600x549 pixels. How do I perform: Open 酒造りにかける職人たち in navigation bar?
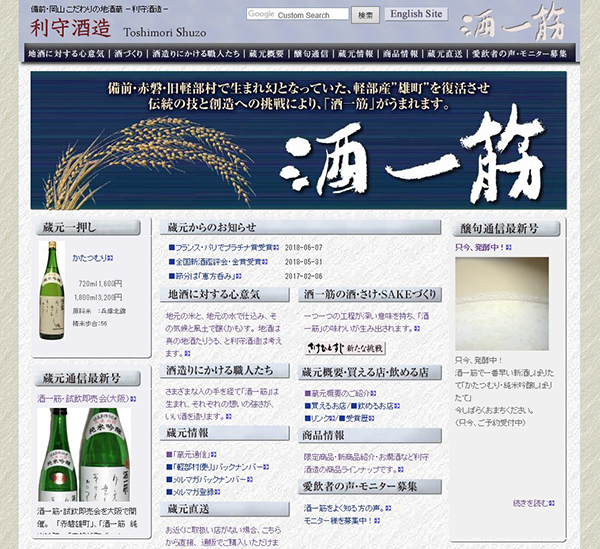point(196,54)
